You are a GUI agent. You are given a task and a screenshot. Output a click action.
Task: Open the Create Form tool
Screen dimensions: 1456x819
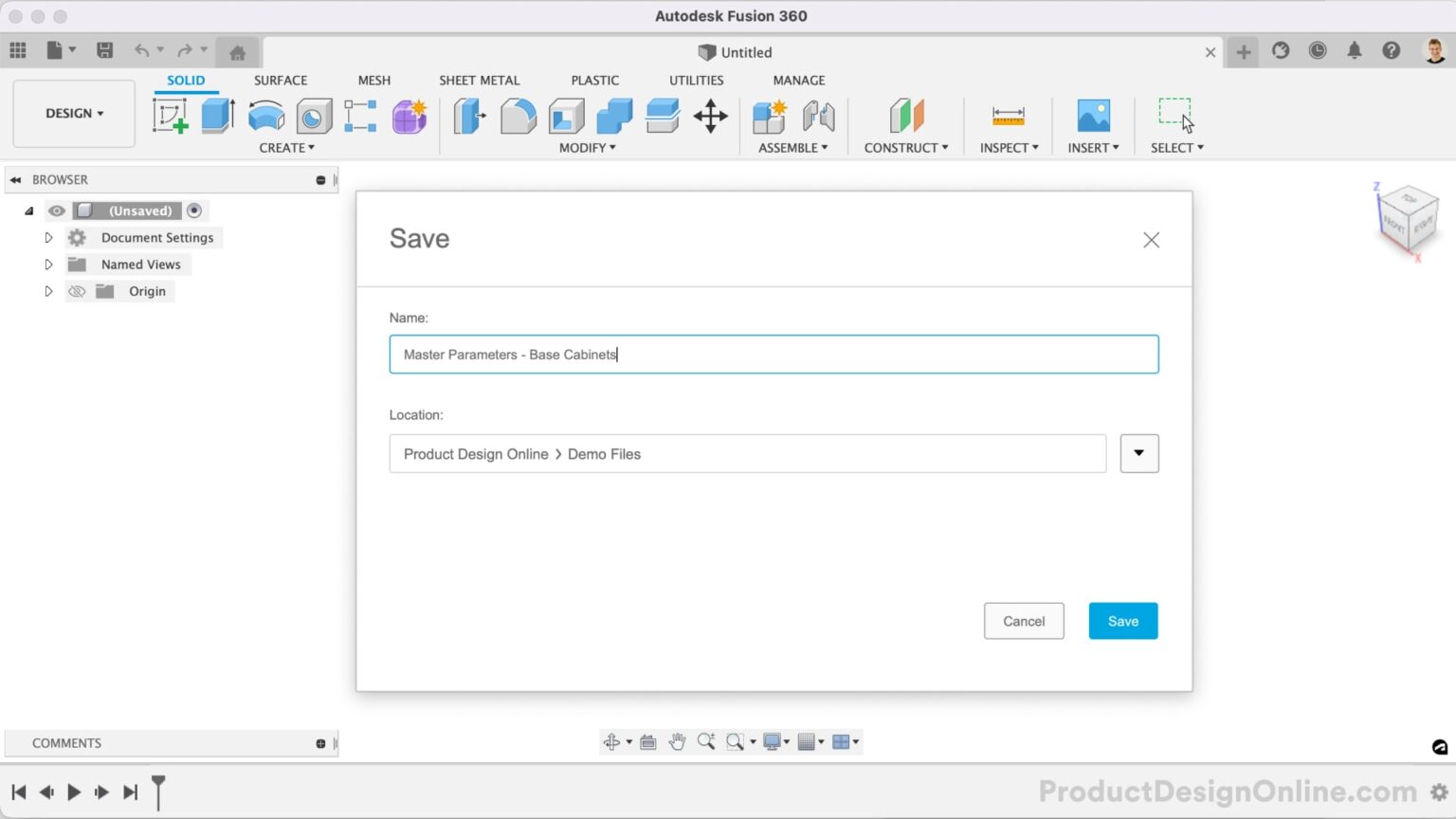[409, 115]
